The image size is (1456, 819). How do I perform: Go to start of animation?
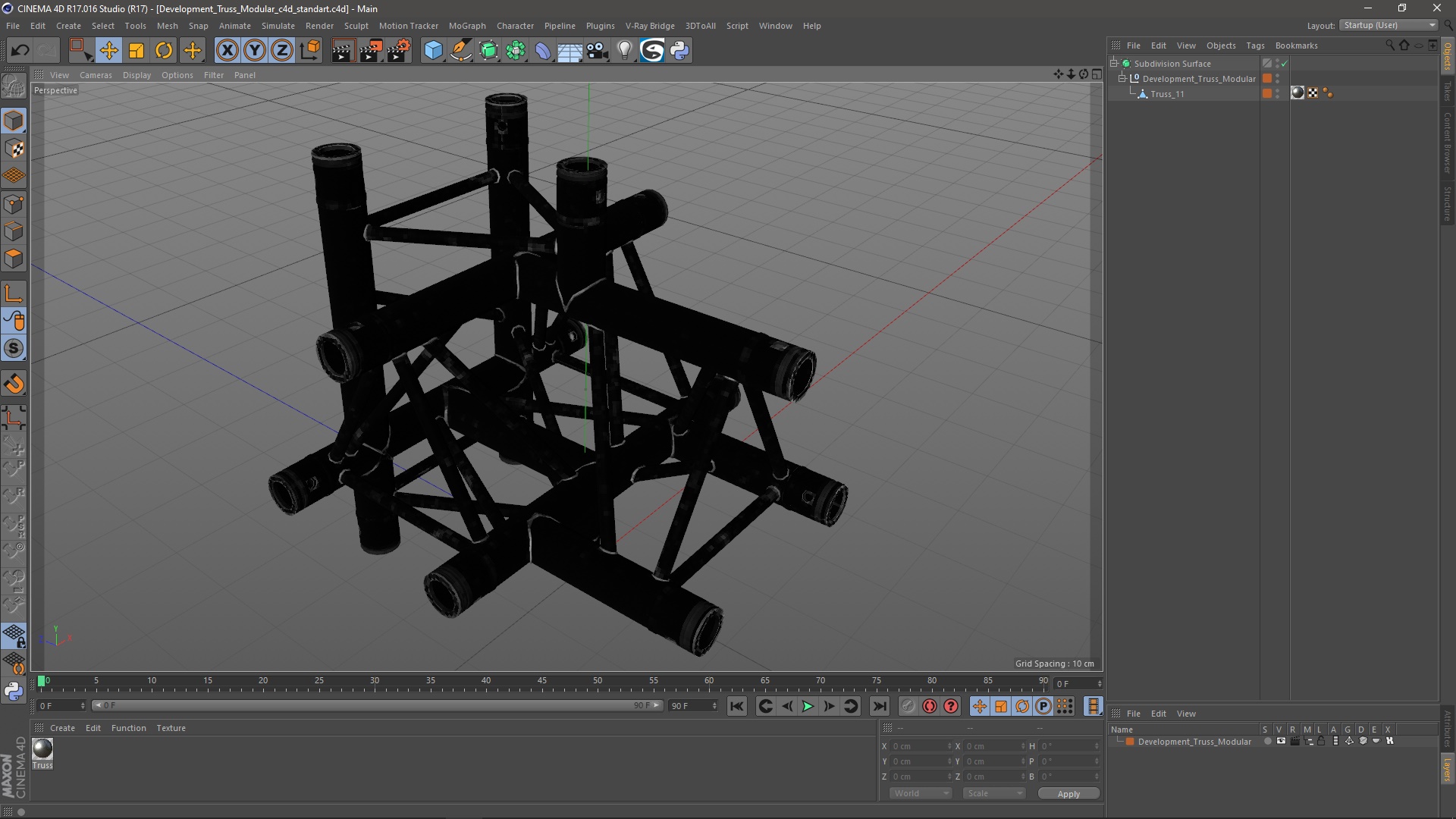tap(737, 706)
